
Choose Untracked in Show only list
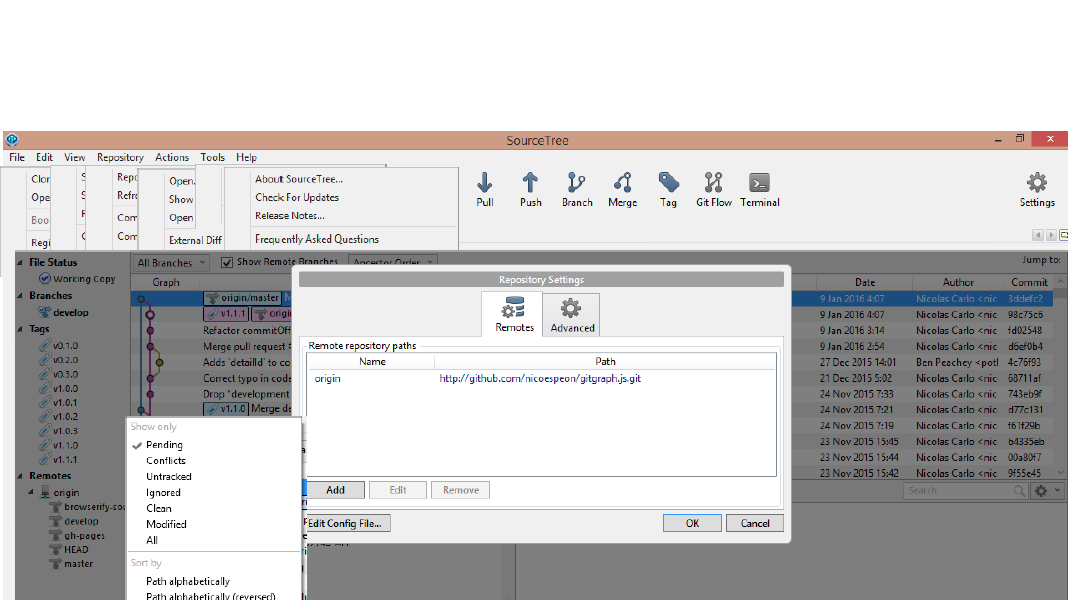(168, 477)
